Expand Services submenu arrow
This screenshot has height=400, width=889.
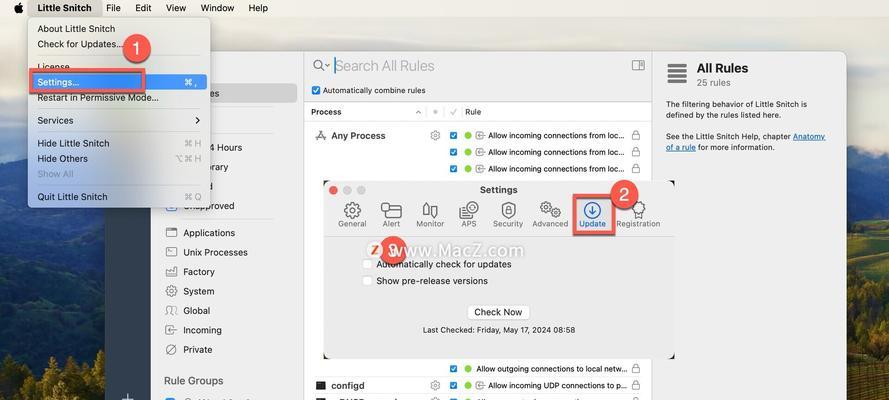tap(197, 121)
